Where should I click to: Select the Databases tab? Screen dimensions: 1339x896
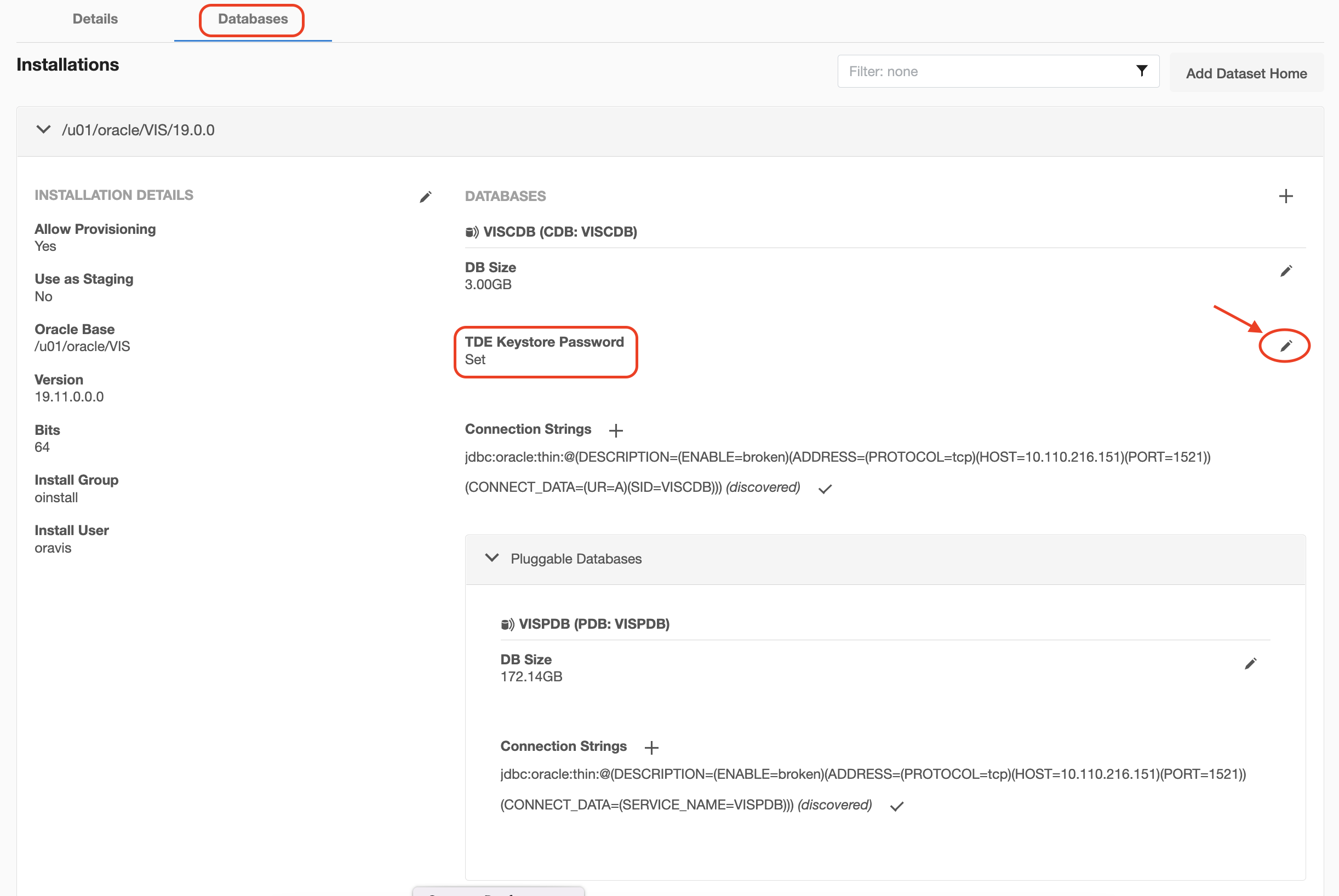[x=253, y=19]
